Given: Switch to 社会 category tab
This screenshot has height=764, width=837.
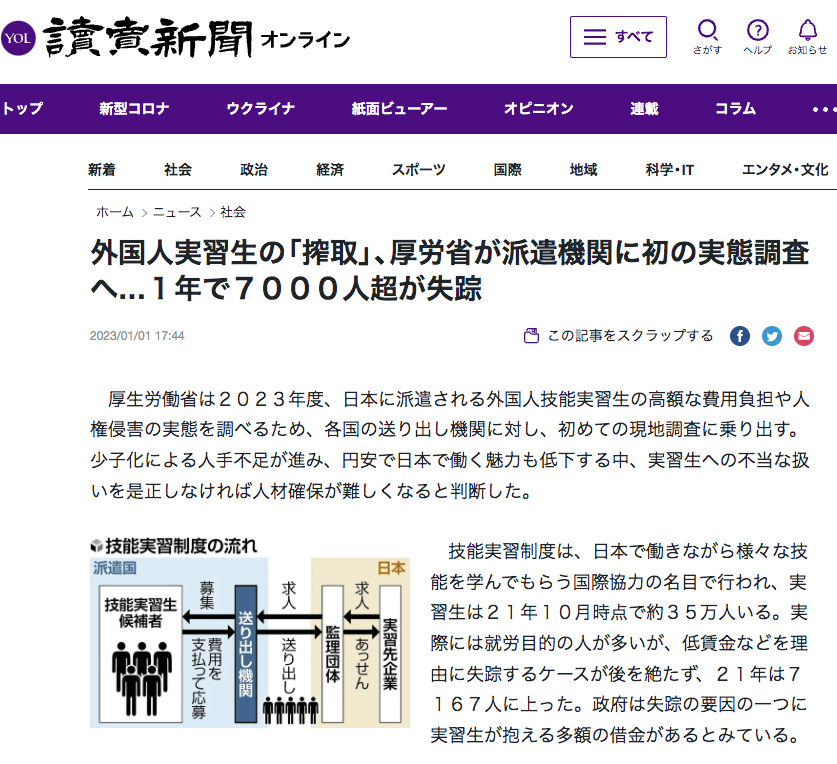Looking at the screenshot, I should coord(178,170).
